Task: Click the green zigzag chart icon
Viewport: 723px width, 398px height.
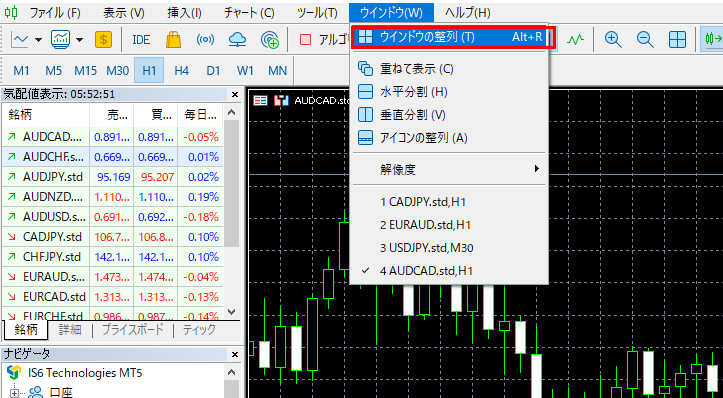Action: coord(575,40)
